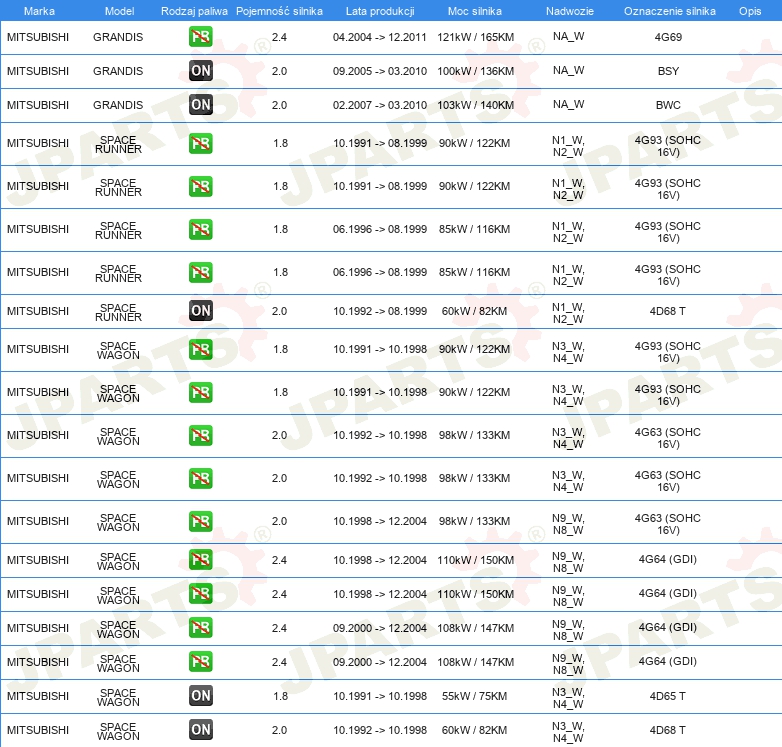Image resolution: width=782 pixels, height=747 pixels.
Task: Click capacity 2.4 in the Grandis 4G69 row
Action: point(279,37)
